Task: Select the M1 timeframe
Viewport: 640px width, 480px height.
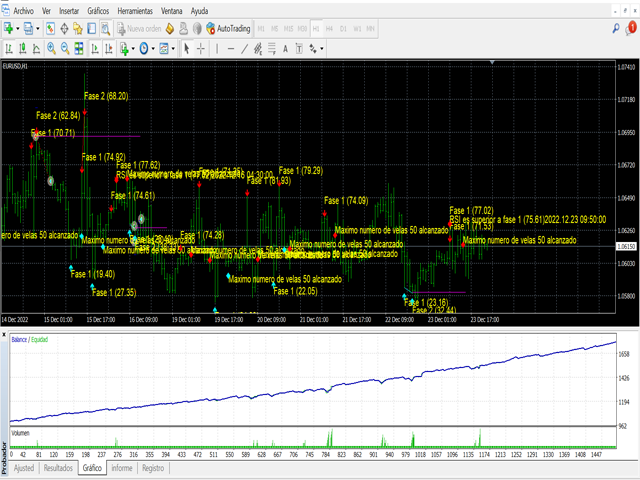Action: pyautogui.click(x=261, y=29)
